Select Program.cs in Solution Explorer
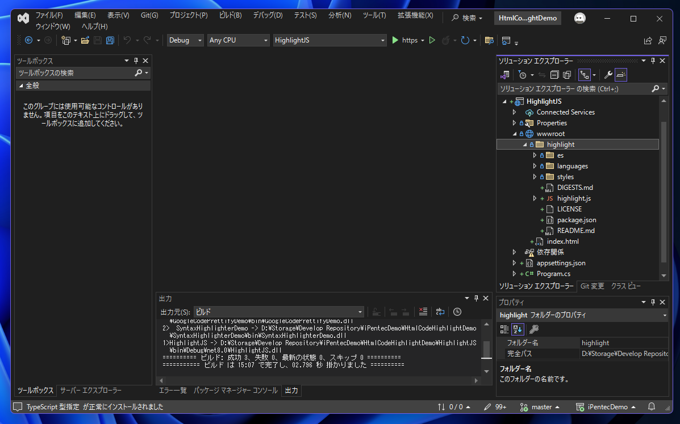 click(x=553, y=274)
